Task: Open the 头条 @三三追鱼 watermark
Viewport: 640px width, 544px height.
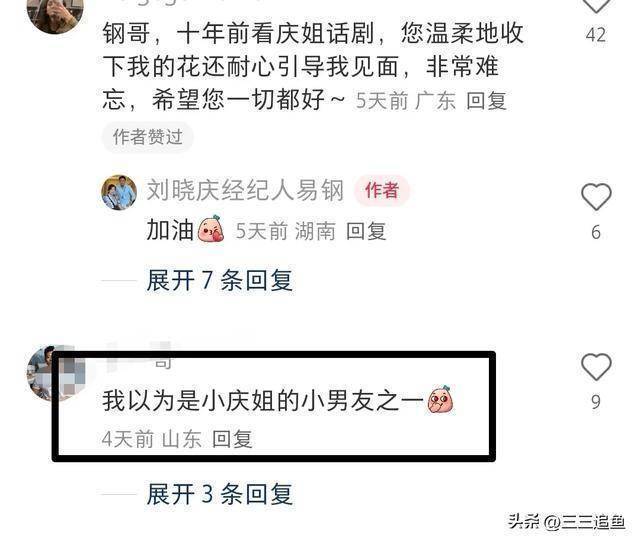Action: (x=567, y=522)
